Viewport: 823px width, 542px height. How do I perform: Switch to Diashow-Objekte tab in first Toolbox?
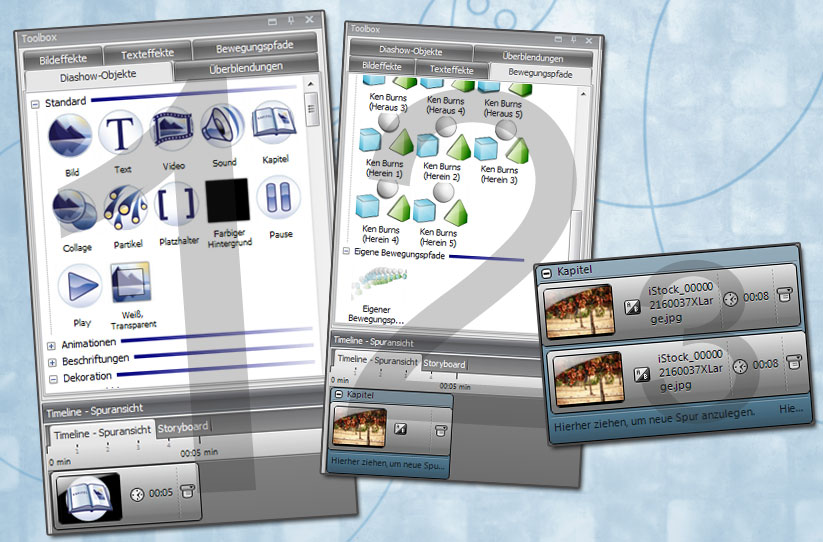[x=98, y=77]
